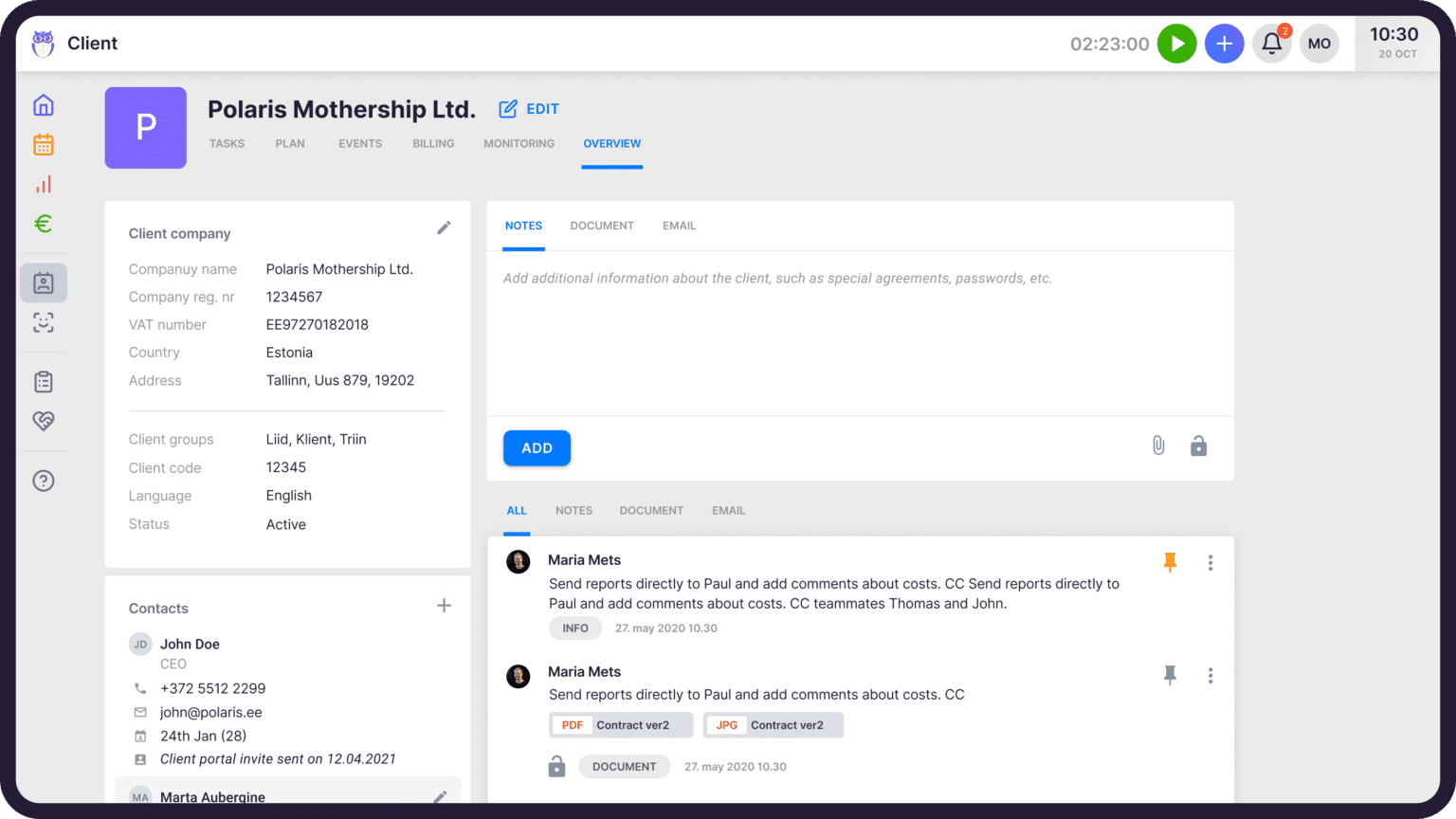
Task: Open the notifications bell
Action: [1272, 44]
